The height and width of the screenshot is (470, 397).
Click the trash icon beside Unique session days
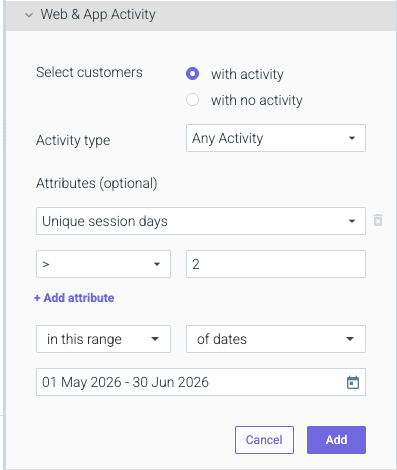coord(378,220)
